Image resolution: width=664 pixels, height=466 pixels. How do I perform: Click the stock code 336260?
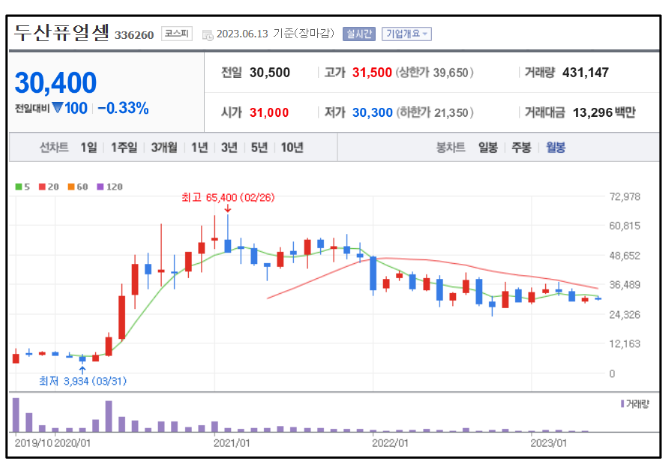pos(134,35)
